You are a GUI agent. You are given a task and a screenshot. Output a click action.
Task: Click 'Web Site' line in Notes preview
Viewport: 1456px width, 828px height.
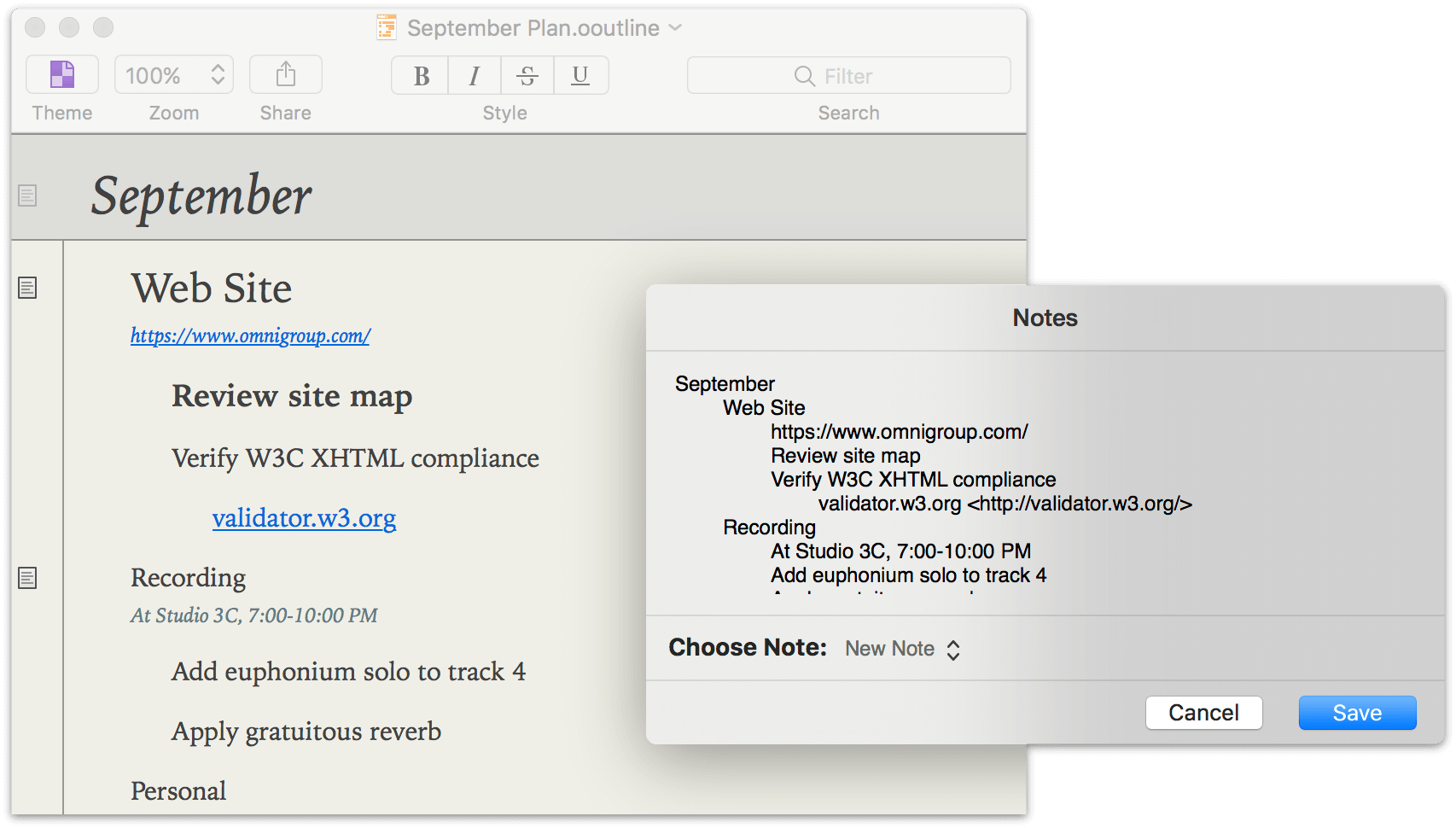(x=764, y=408)
